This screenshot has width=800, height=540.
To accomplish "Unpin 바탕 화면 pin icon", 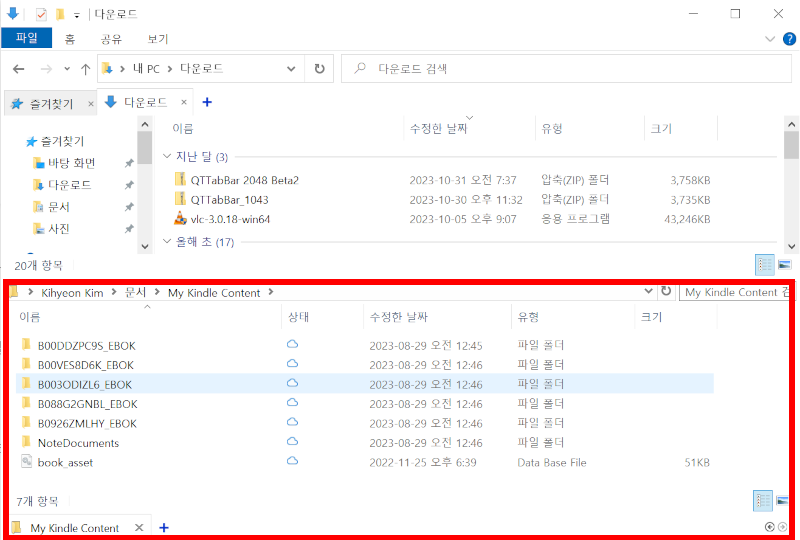I will coord(129,163).
